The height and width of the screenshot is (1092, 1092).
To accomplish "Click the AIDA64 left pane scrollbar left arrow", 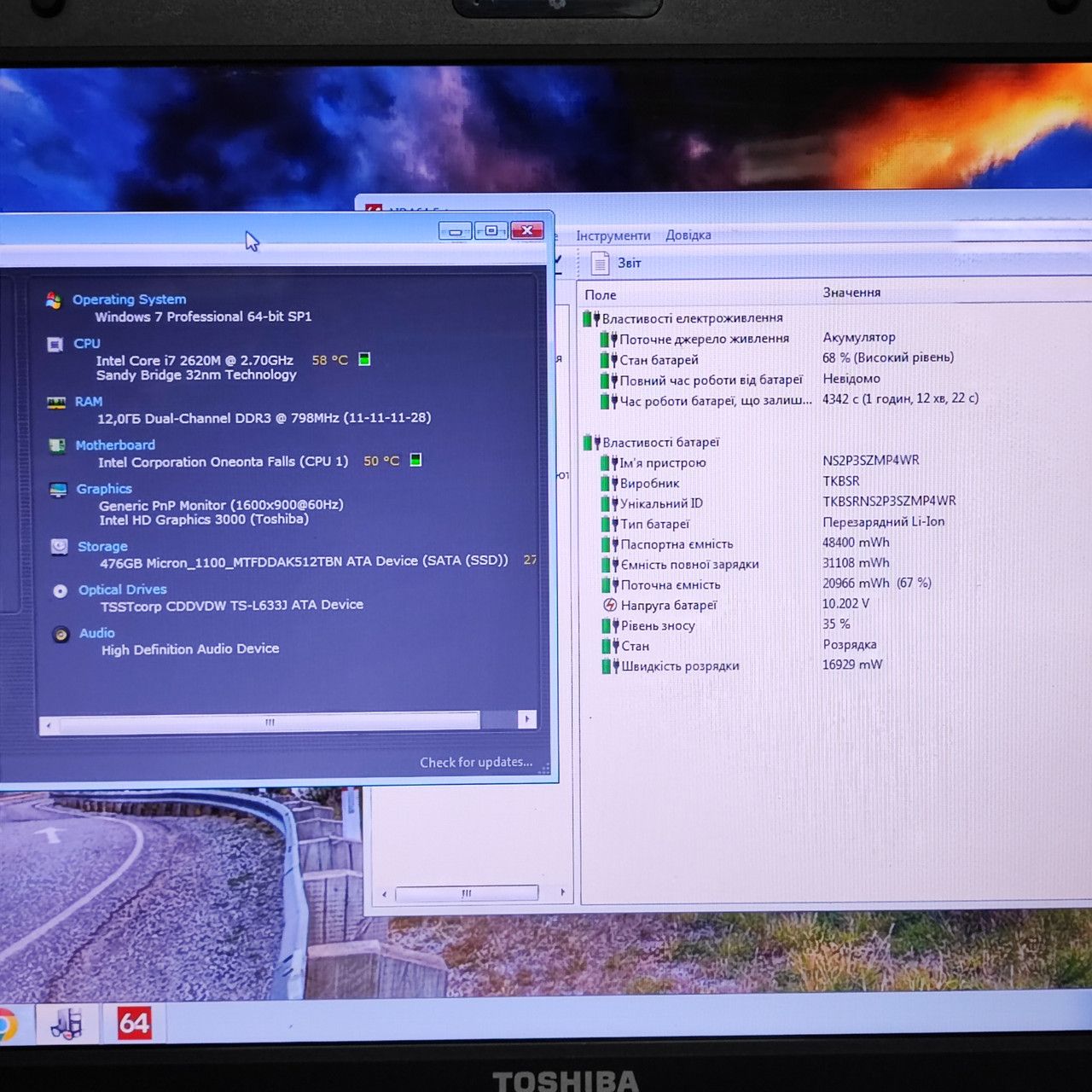I will pyautogui.click(x=385, y=894).
